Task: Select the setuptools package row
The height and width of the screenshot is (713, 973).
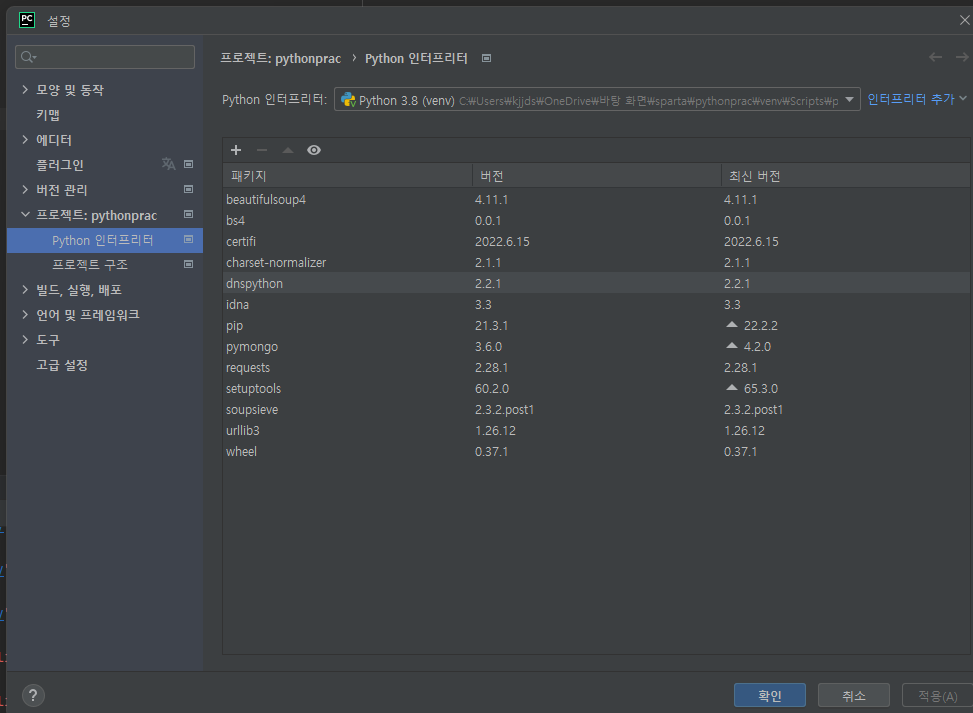Action: (x=596, y=388)
